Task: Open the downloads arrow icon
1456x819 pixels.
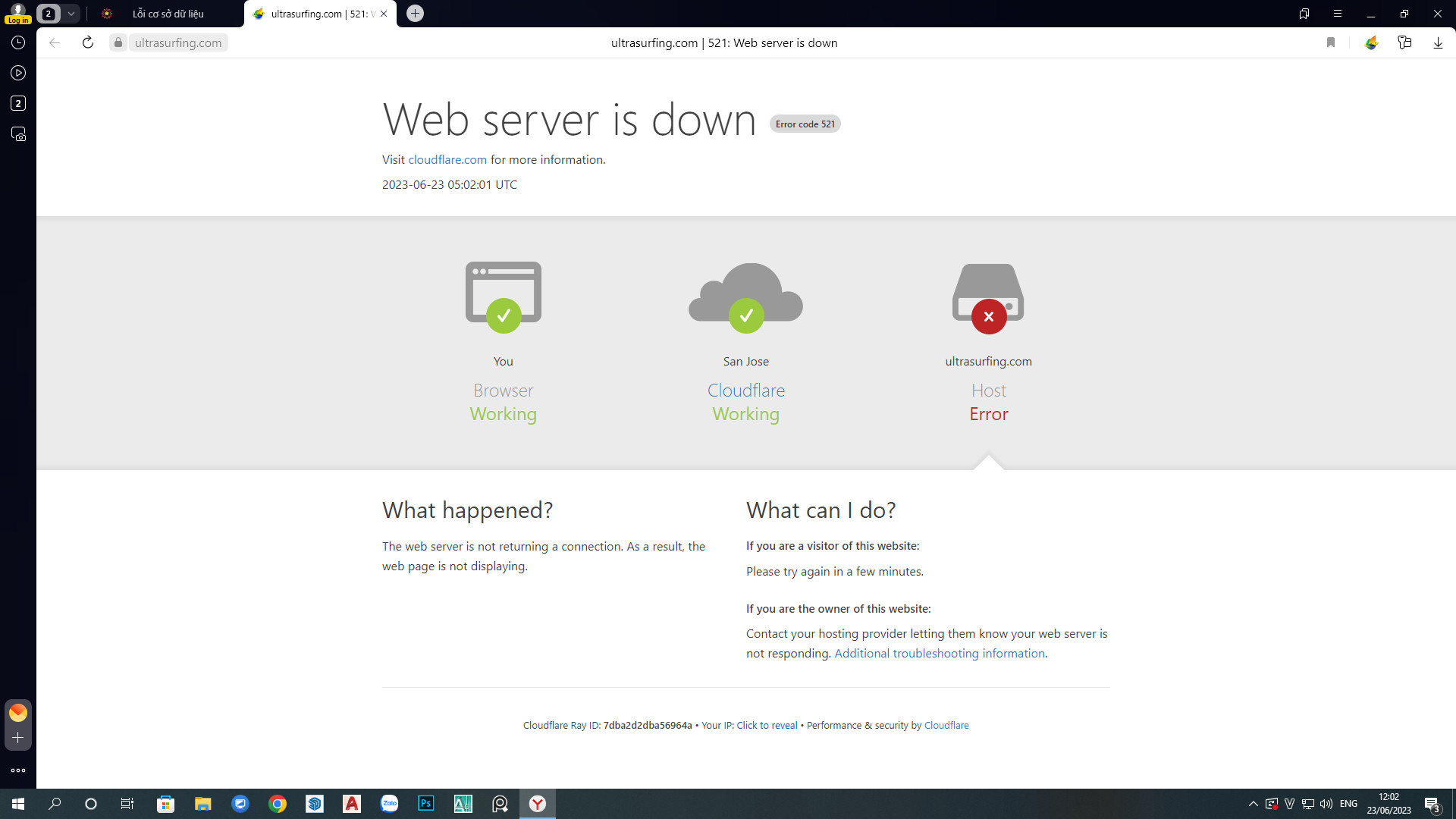Action: pos(1438,42)
